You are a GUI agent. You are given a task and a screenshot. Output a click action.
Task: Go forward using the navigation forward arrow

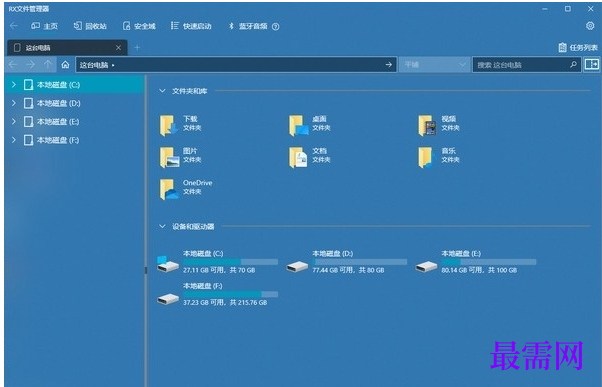pos(30,64)
